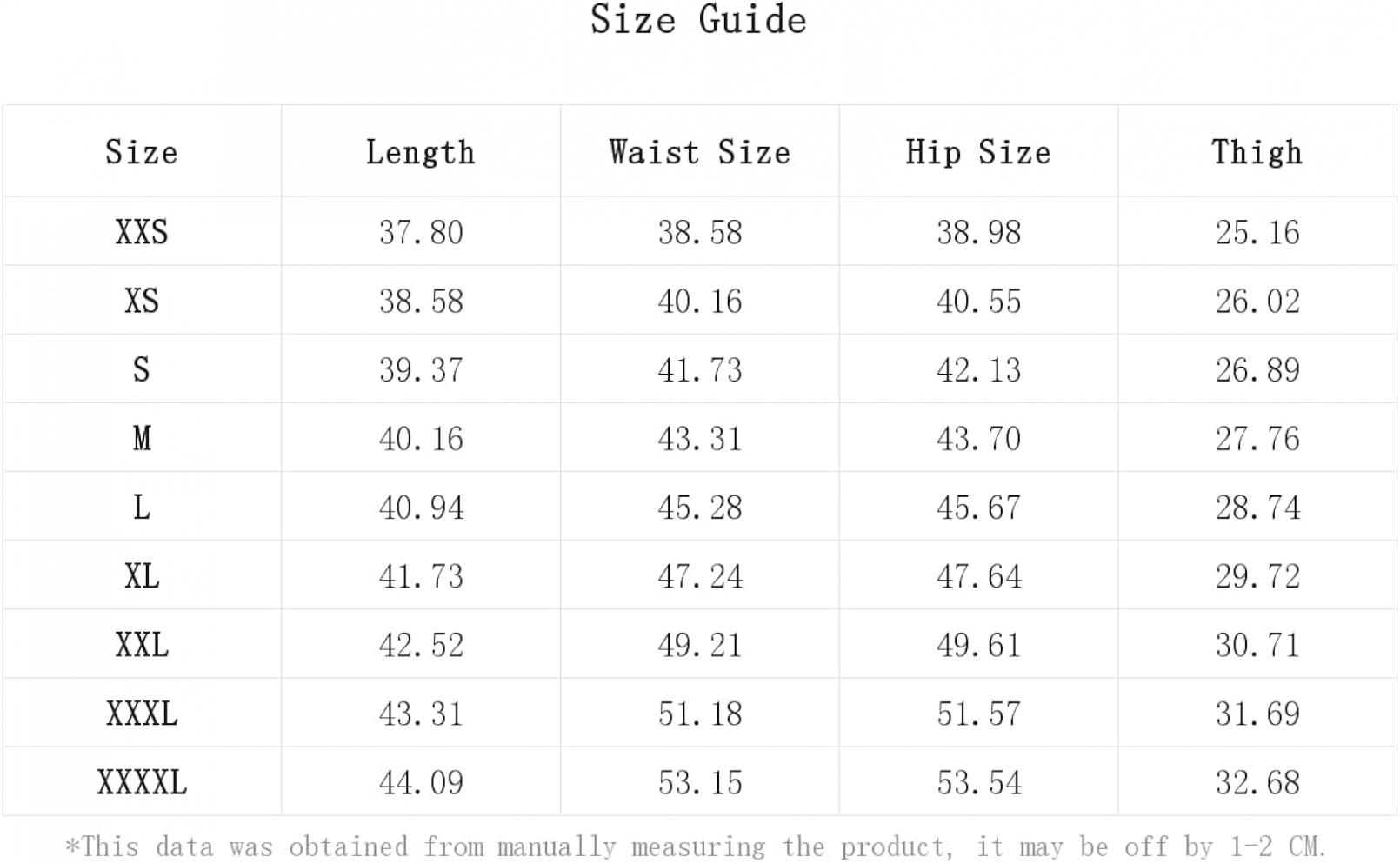Select waist value 45.28 for L
Viewport: 1400px width, 863px height.
coord(700,507)
